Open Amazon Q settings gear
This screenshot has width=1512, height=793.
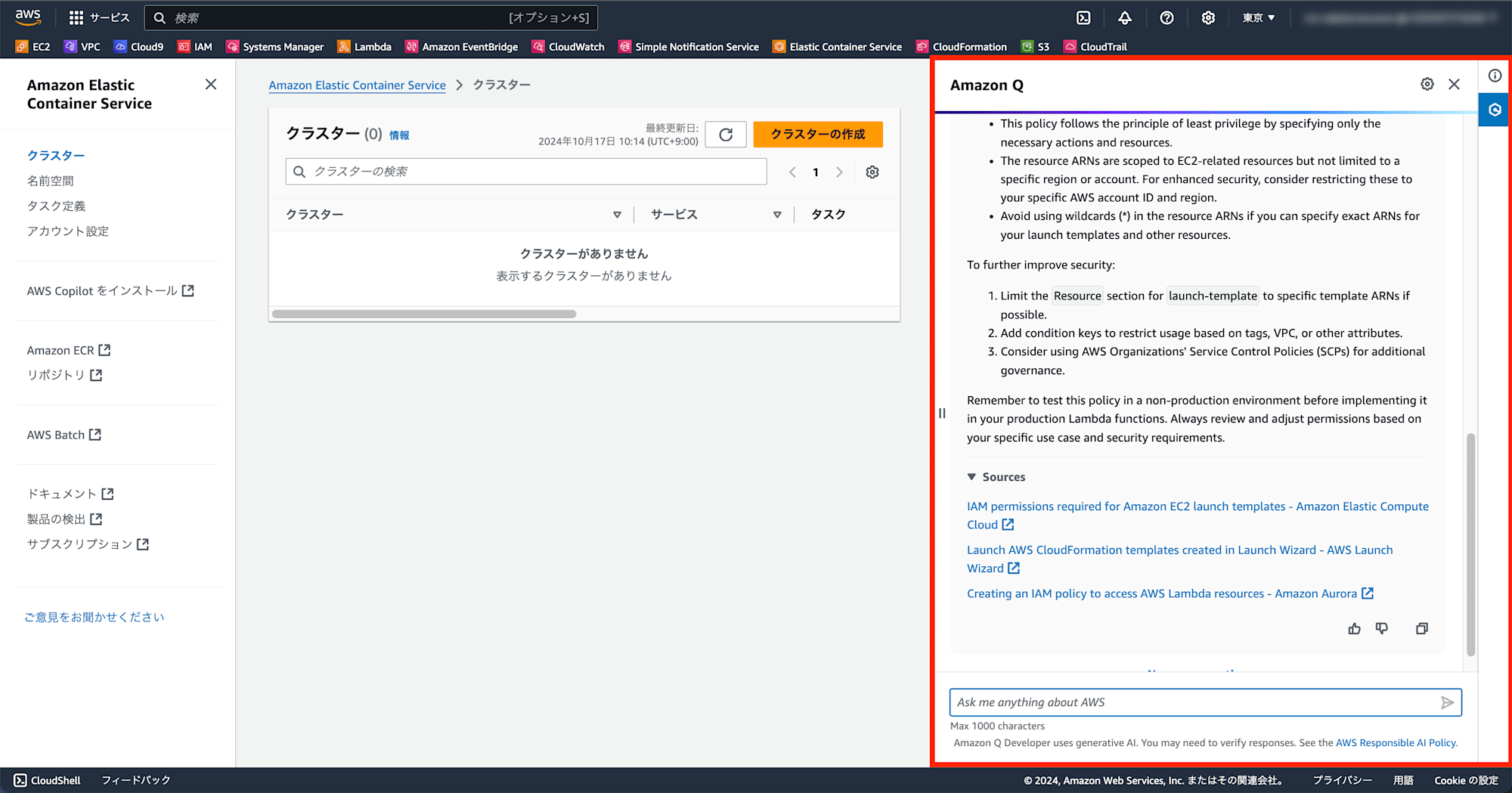1427,84
